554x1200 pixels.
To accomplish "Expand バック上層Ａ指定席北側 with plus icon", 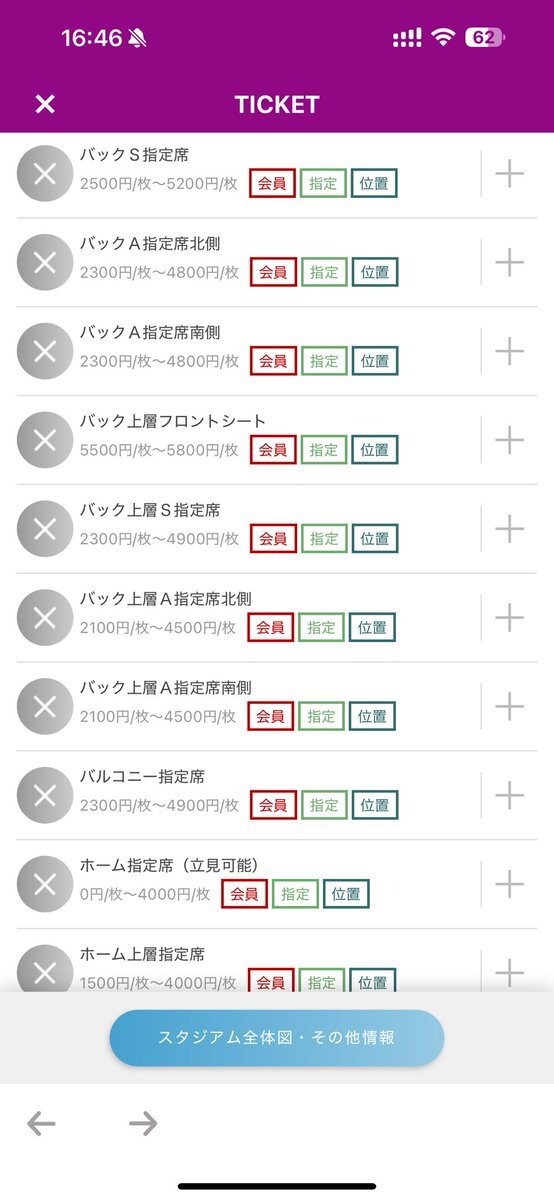I will (x=510, y=618).
